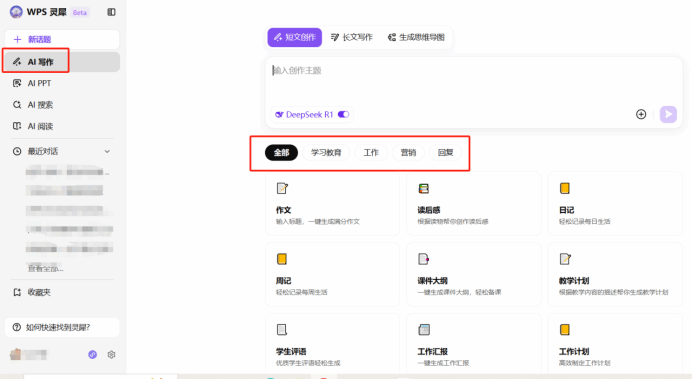Open the 如何快速找到灵犀 help entry
This screenshot has width=692, height=379.
[62, 327]
